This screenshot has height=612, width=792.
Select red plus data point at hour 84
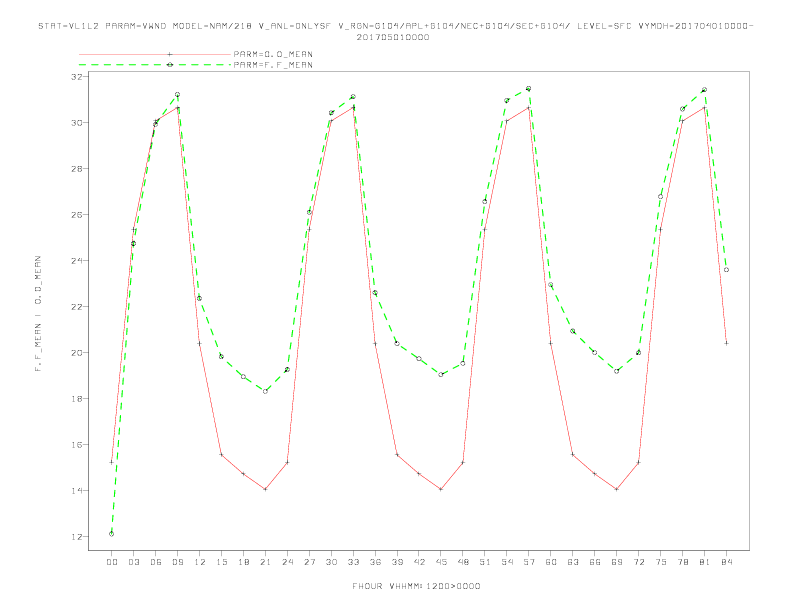(x=726, y=343)
